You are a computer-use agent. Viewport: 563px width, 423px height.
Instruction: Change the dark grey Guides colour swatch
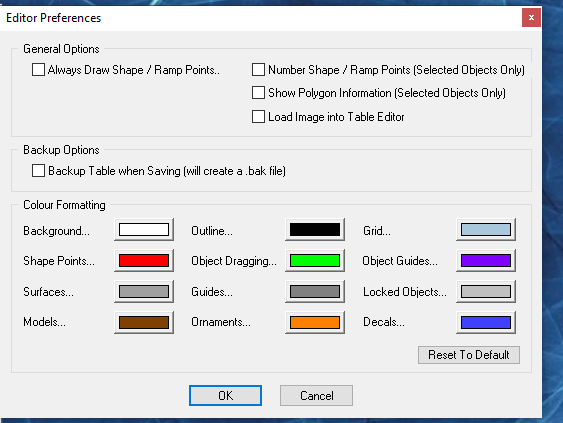pos(315,291)
